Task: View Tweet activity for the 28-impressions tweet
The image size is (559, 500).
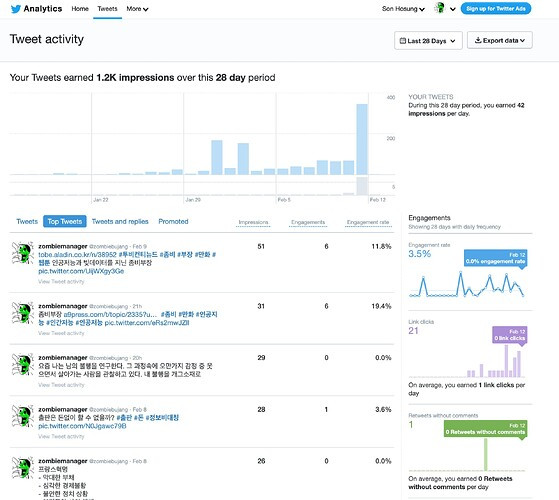Action: pyautogui.click(x=61, y=437)
